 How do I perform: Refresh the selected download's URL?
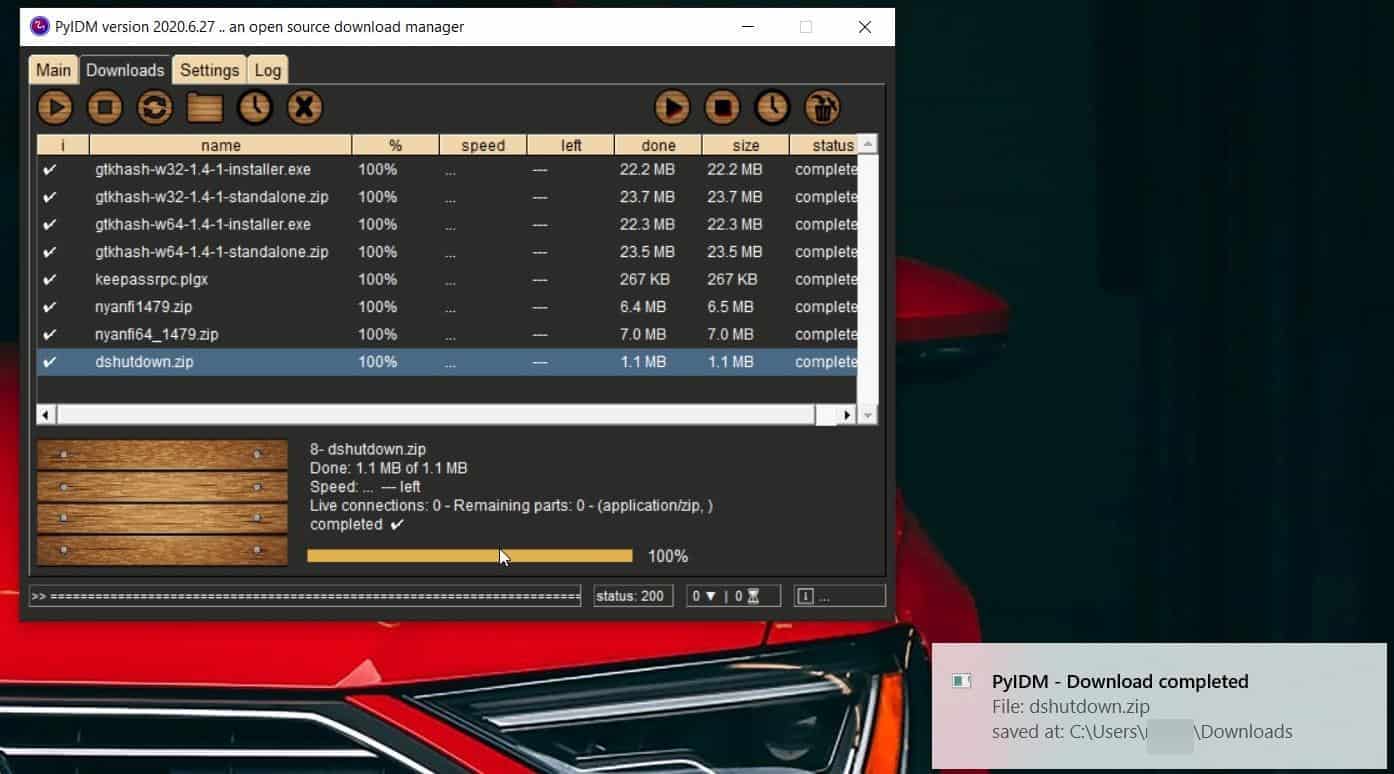click(x=155, y=107)
